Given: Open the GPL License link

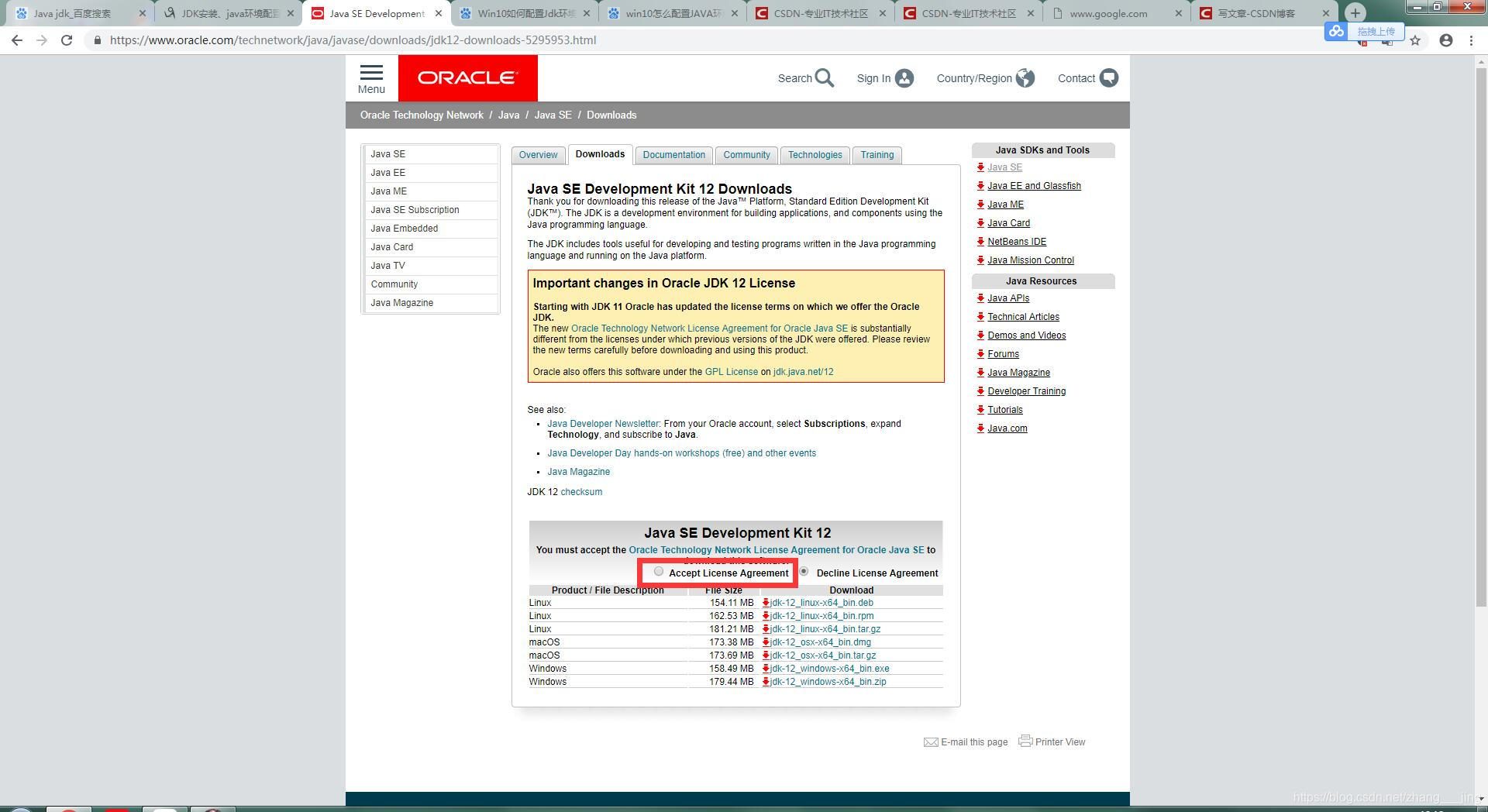Looking at the screenshot, I should coord(731,372).
